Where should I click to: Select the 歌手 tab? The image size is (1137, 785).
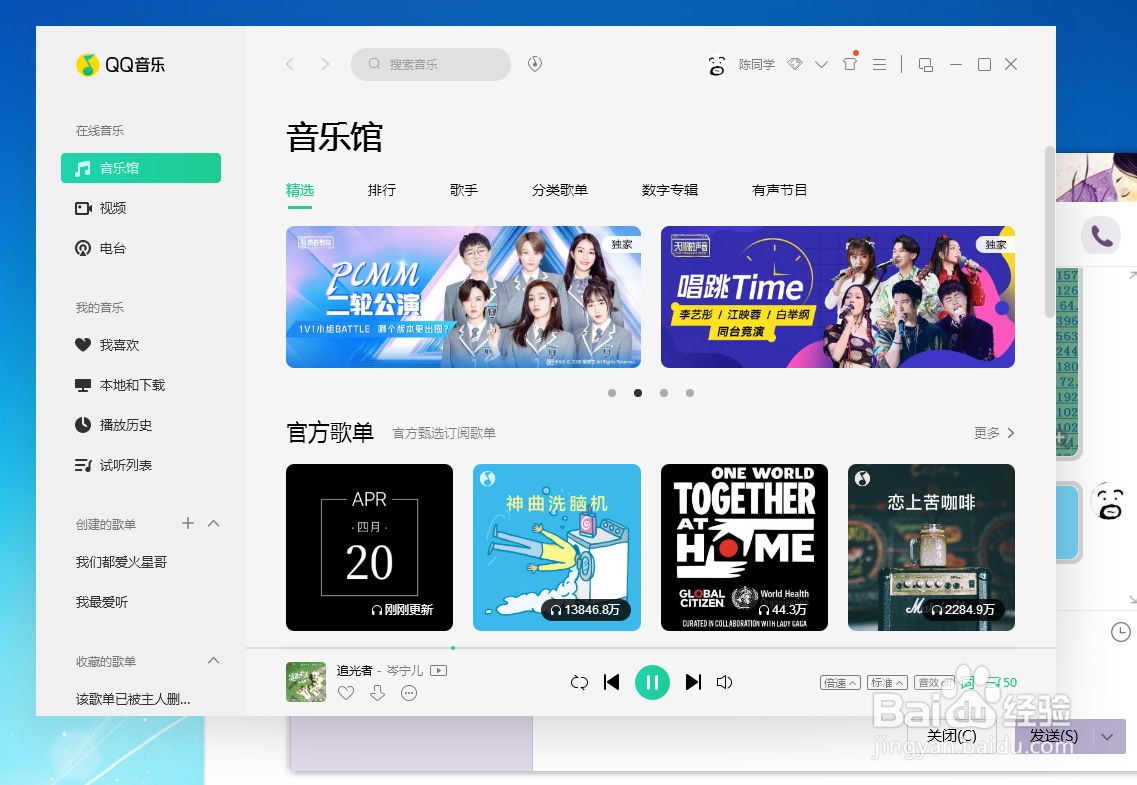pos(464,190)
